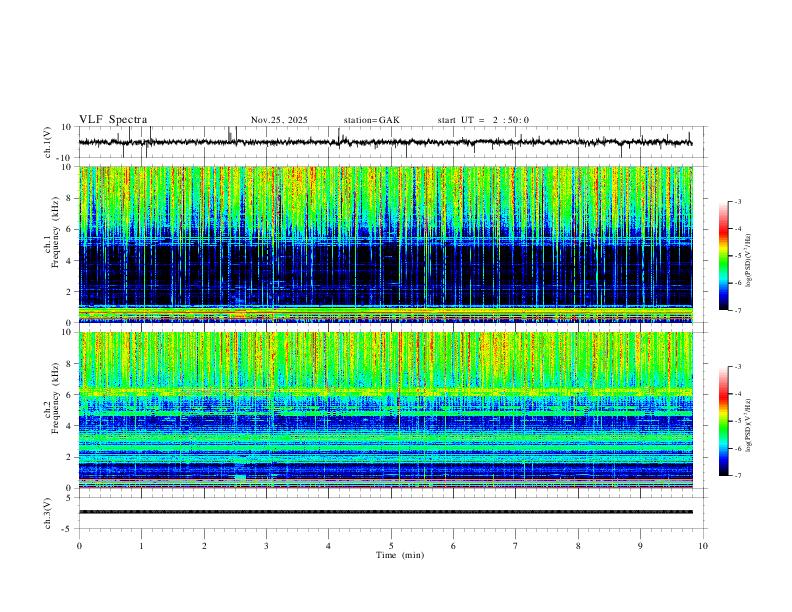The width and height of the screenshot is (792, 612).
Task: Click the 'ch.2 Frequency (kHz)' axis label
Action: click(x=52, y=398)
